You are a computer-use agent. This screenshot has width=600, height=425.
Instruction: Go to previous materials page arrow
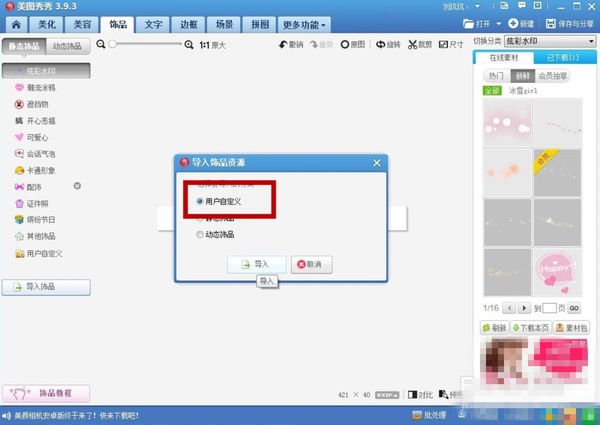509,308
